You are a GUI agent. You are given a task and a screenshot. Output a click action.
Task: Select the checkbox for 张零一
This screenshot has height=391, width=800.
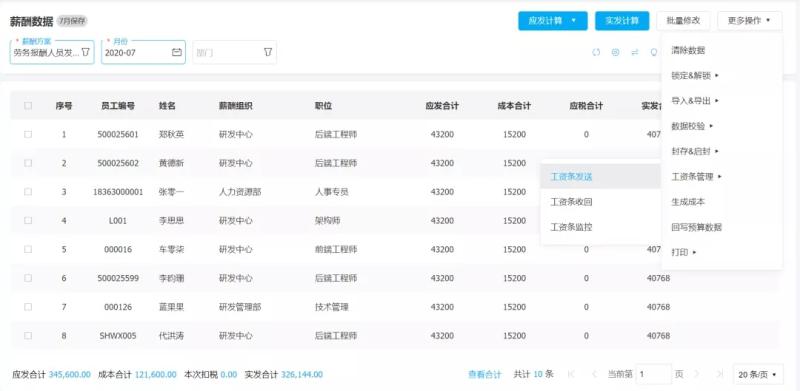(x=28, y=191)
